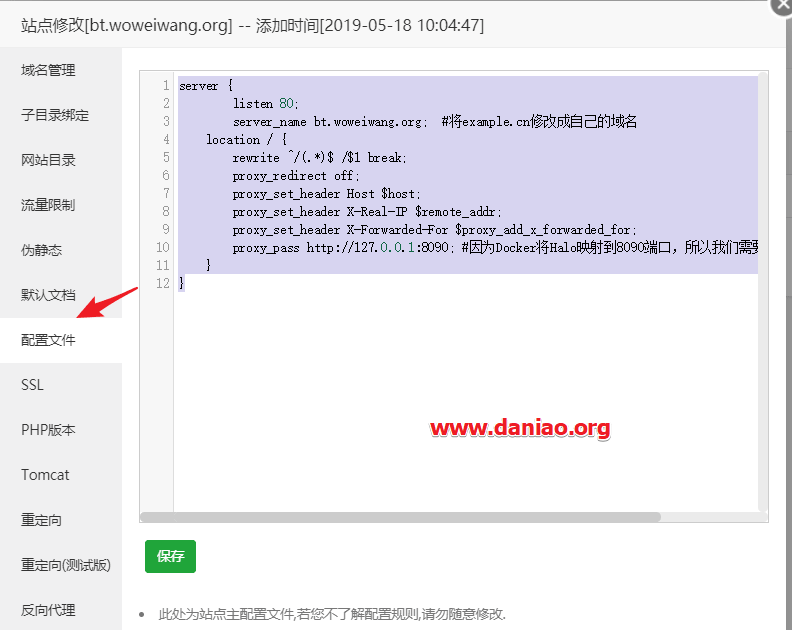The width and height of the screenshot is (792, 630).
Task: Close the site modification dialog
Action: tap(782, 6)
